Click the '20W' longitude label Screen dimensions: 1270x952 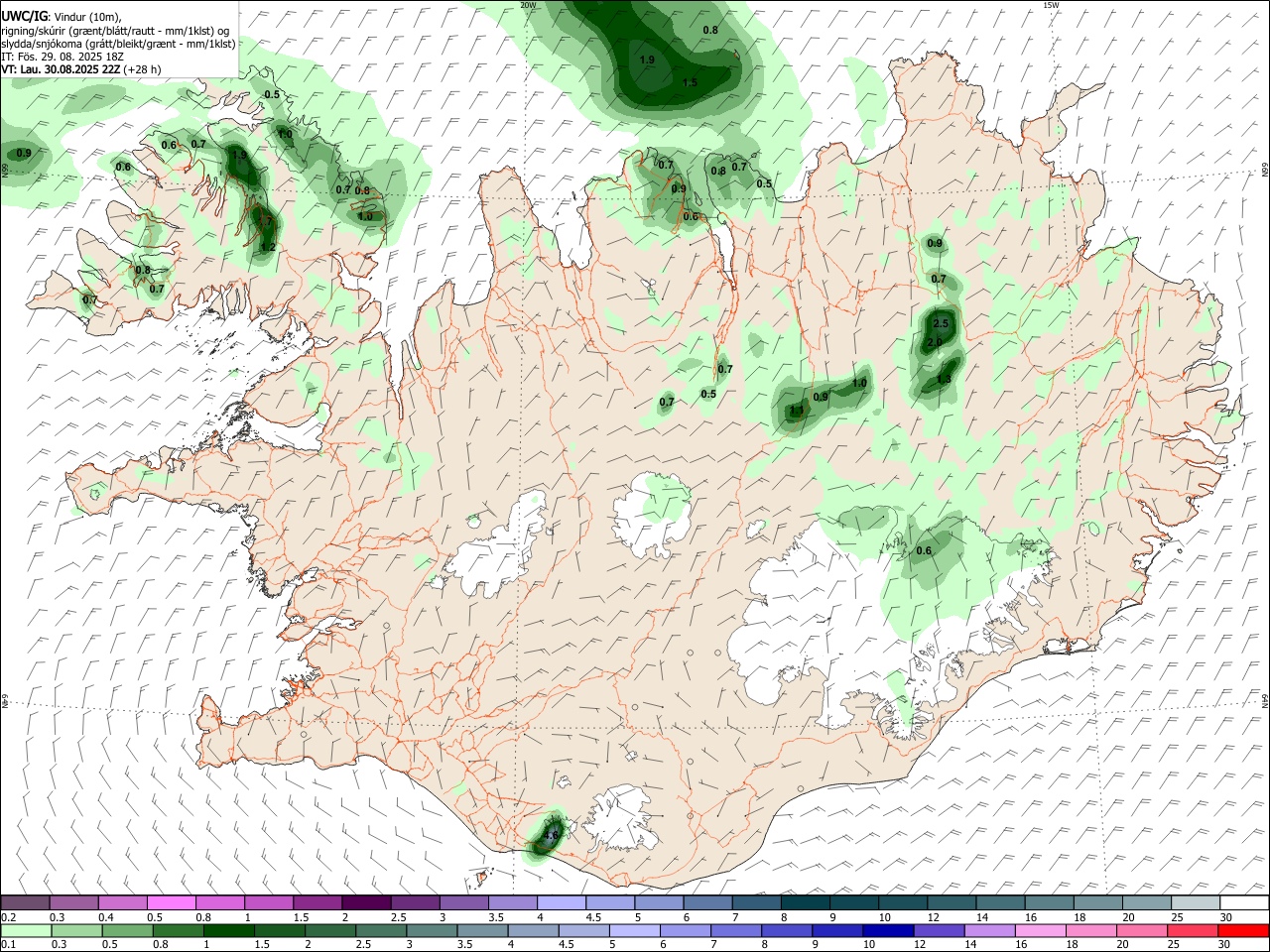tap(528, 5)
